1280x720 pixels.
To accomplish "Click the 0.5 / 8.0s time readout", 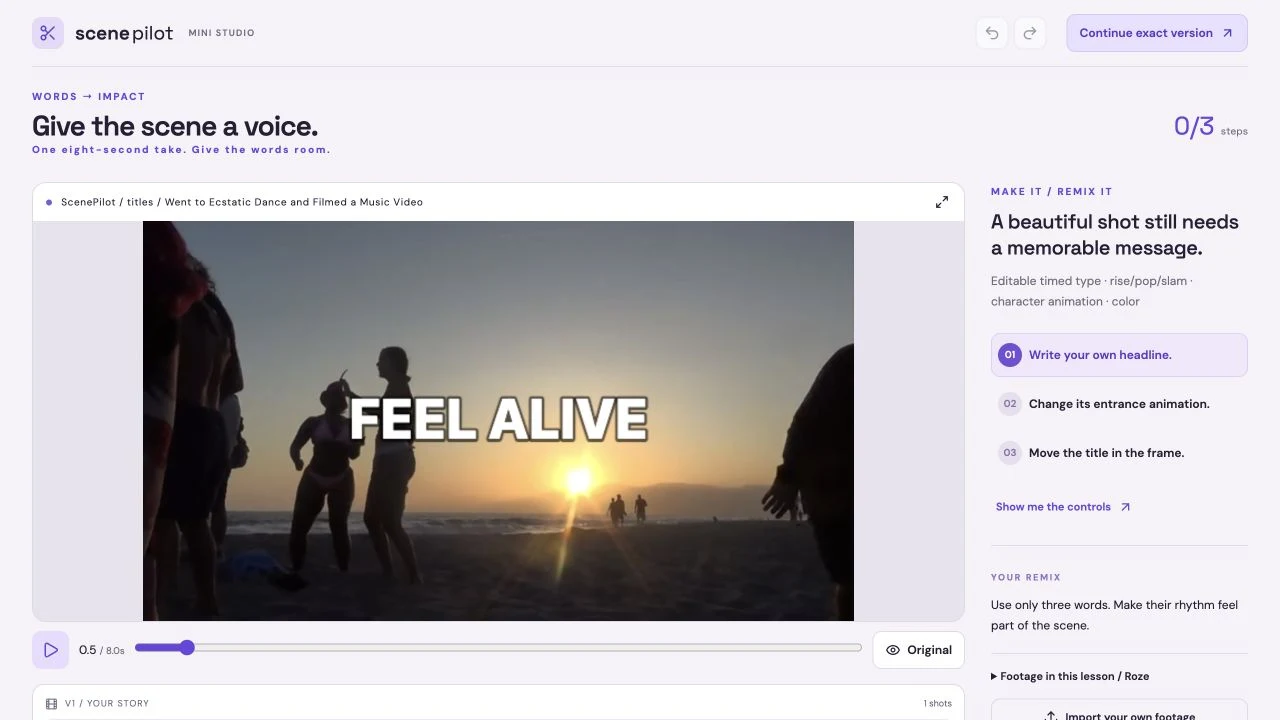I will coord(102,650).
